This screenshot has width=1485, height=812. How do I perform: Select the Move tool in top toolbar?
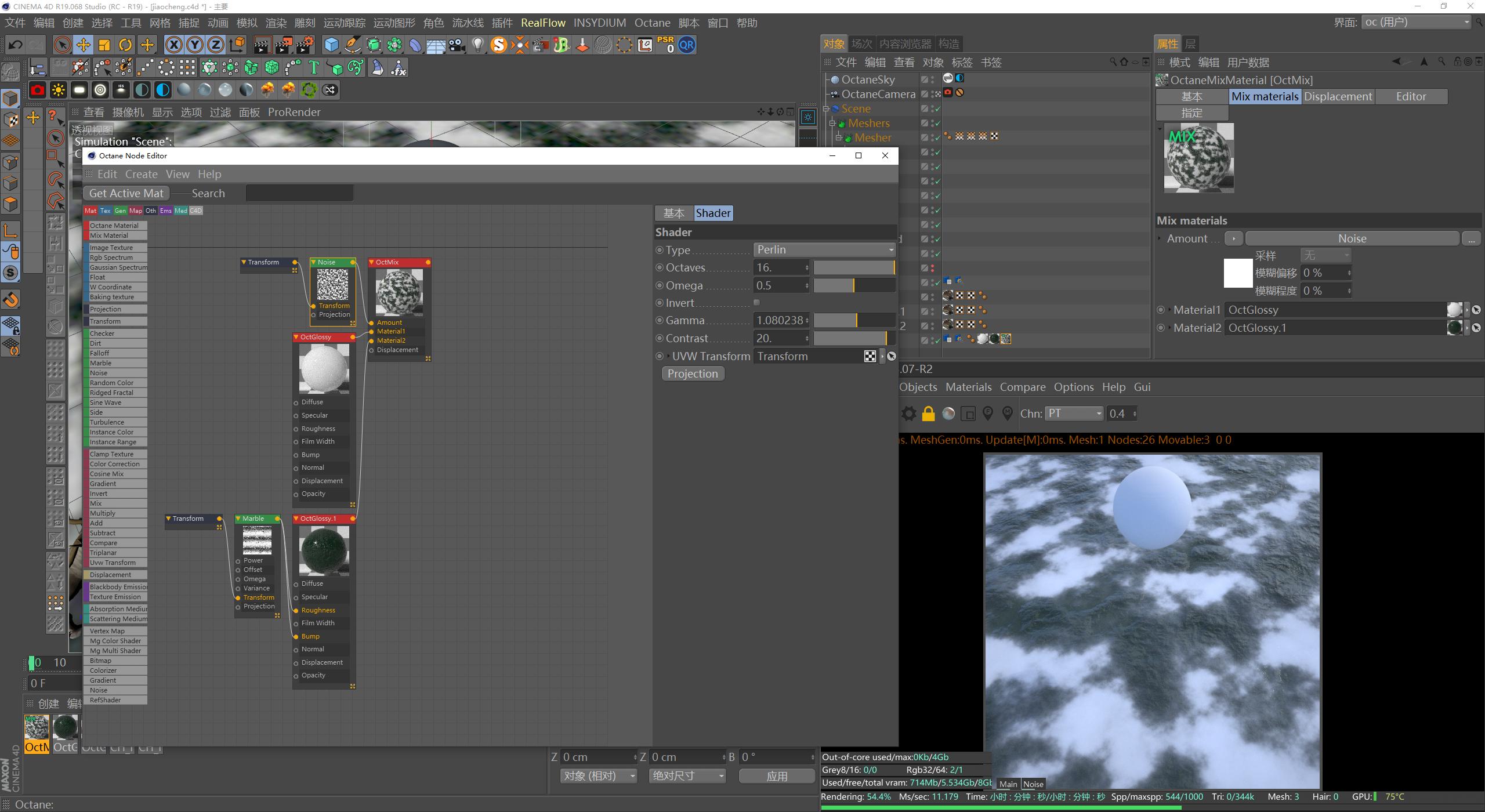[x=83, y=45]
